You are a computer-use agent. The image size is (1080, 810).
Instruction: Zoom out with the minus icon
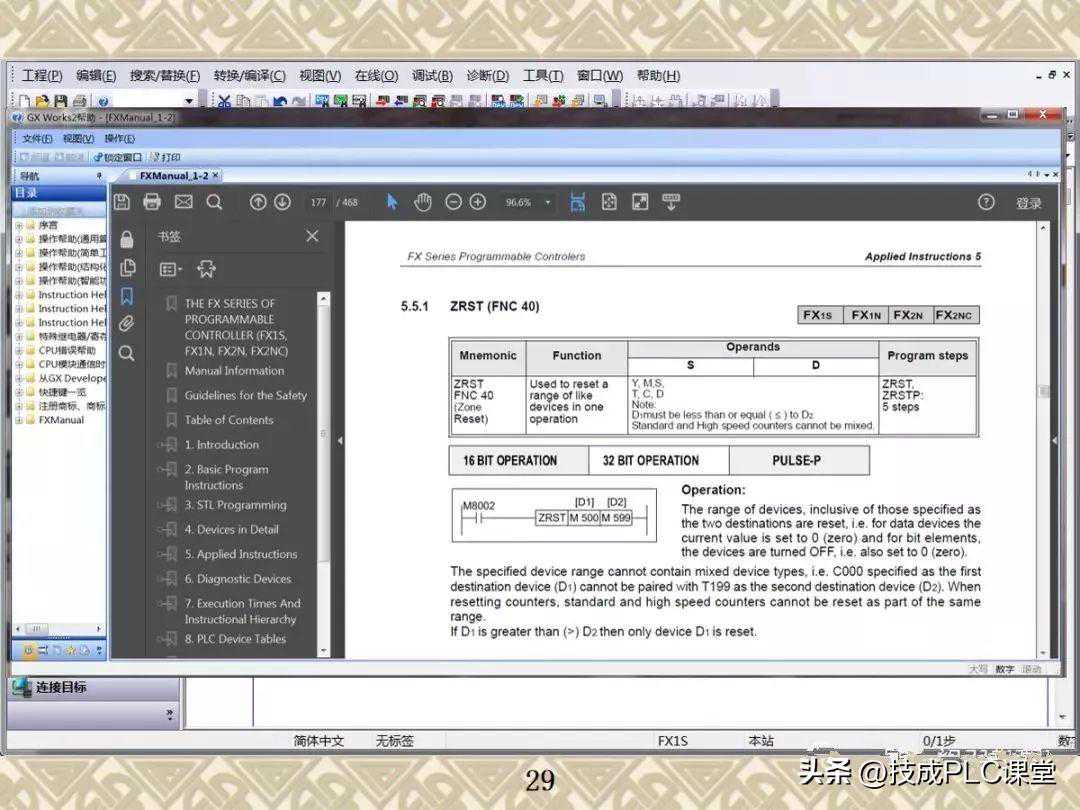click(453, 202)
